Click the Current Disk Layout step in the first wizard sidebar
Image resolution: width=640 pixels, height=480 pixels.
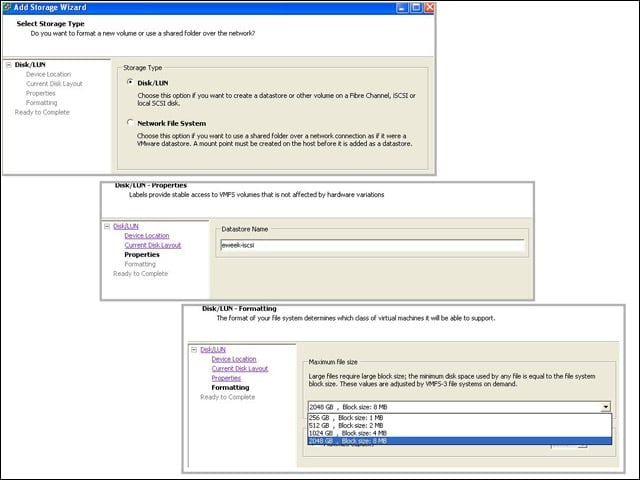point(54,84)
